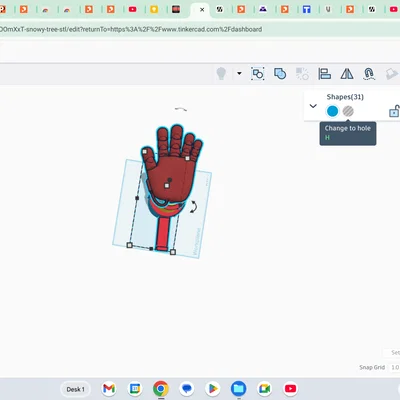This screenshot has width=400, height=400.
Task: Click the bottom-right white corner handle
Action: [173, 252]
